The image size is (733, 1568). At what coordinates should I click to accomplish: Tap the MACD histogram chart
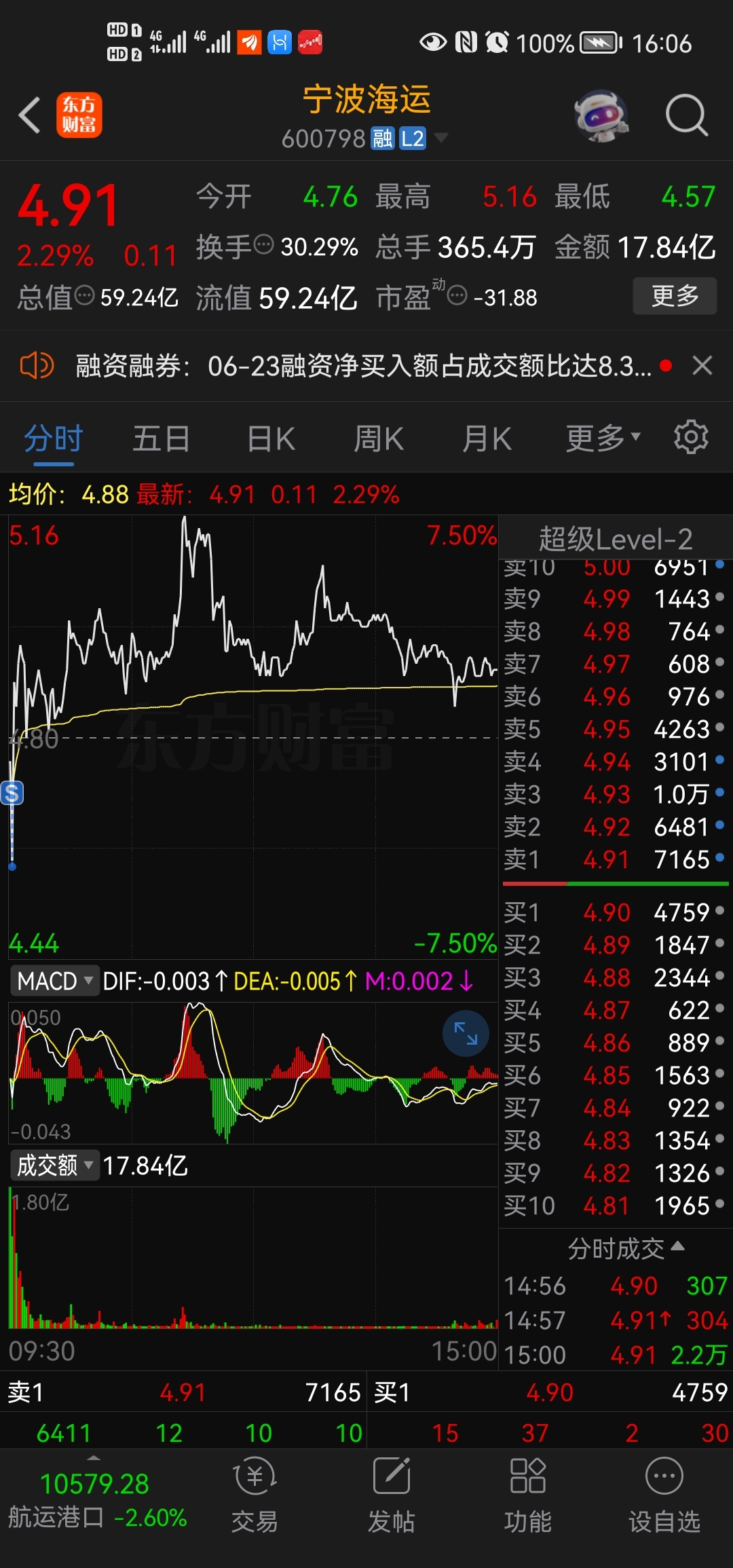coord(253,1072)
